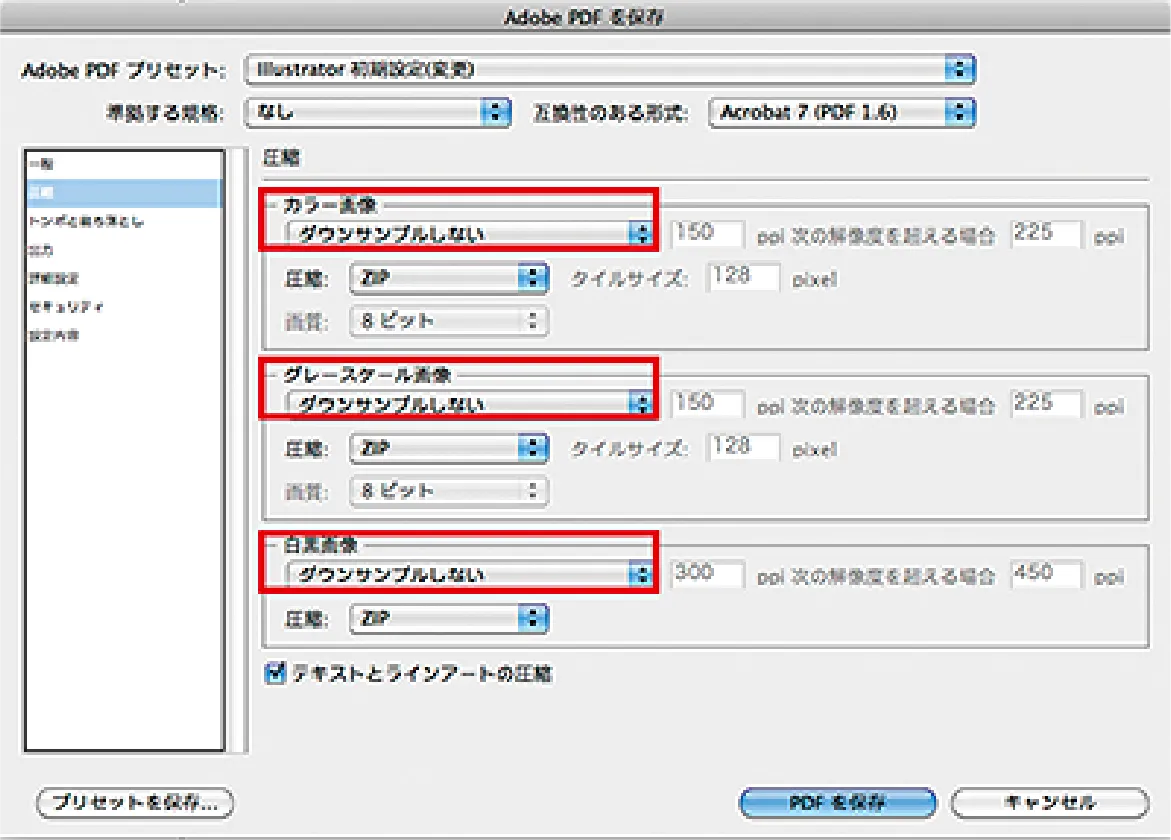Screen dimensions: 1171x840
Task: Open the カラー画像 圧縮 ZIP dropdown
Action: click(x=449, y=278)
